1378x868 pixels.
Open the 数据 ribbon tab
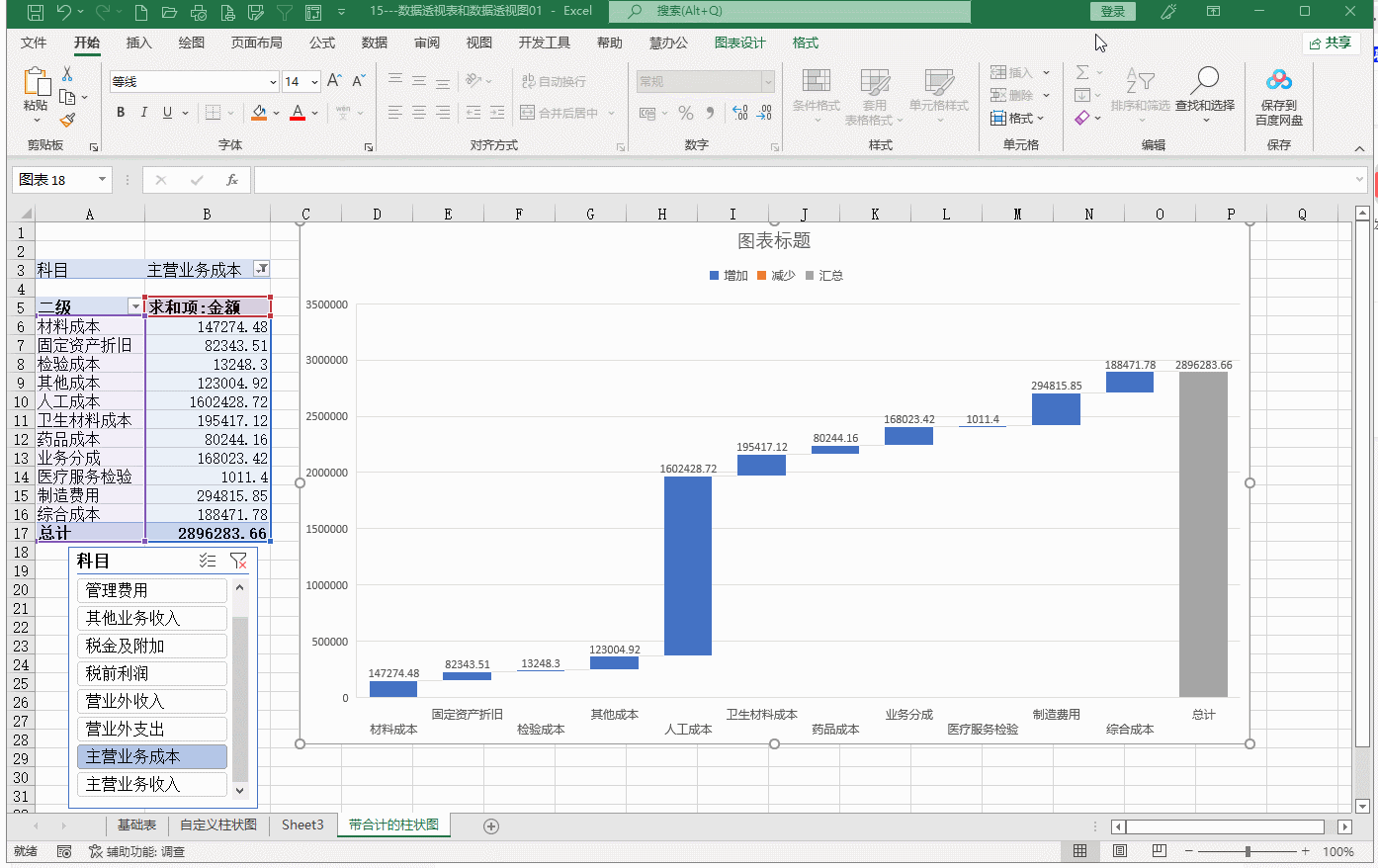375,43
